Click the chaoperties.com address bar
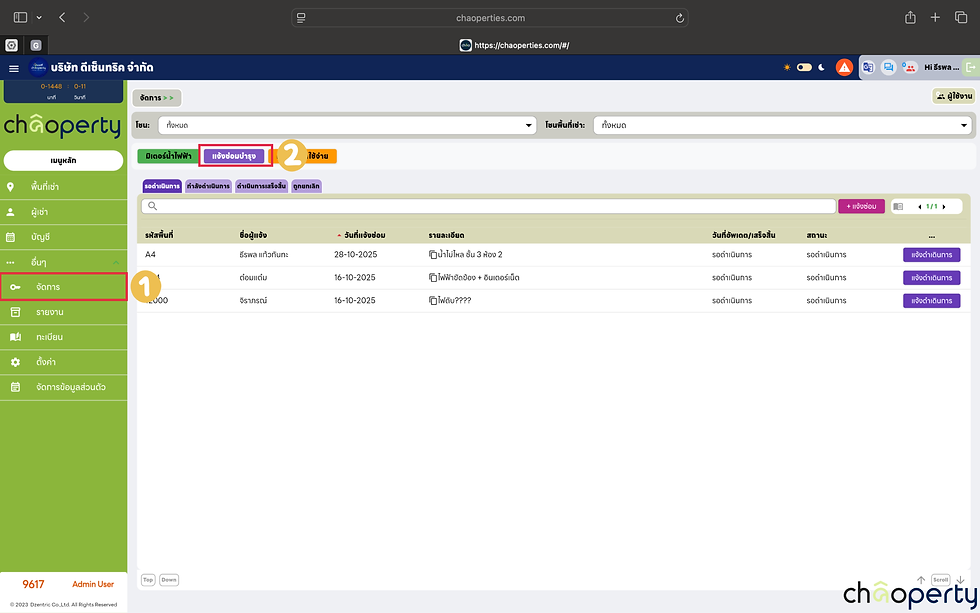 pyautogui.click(x=490, y=18)
